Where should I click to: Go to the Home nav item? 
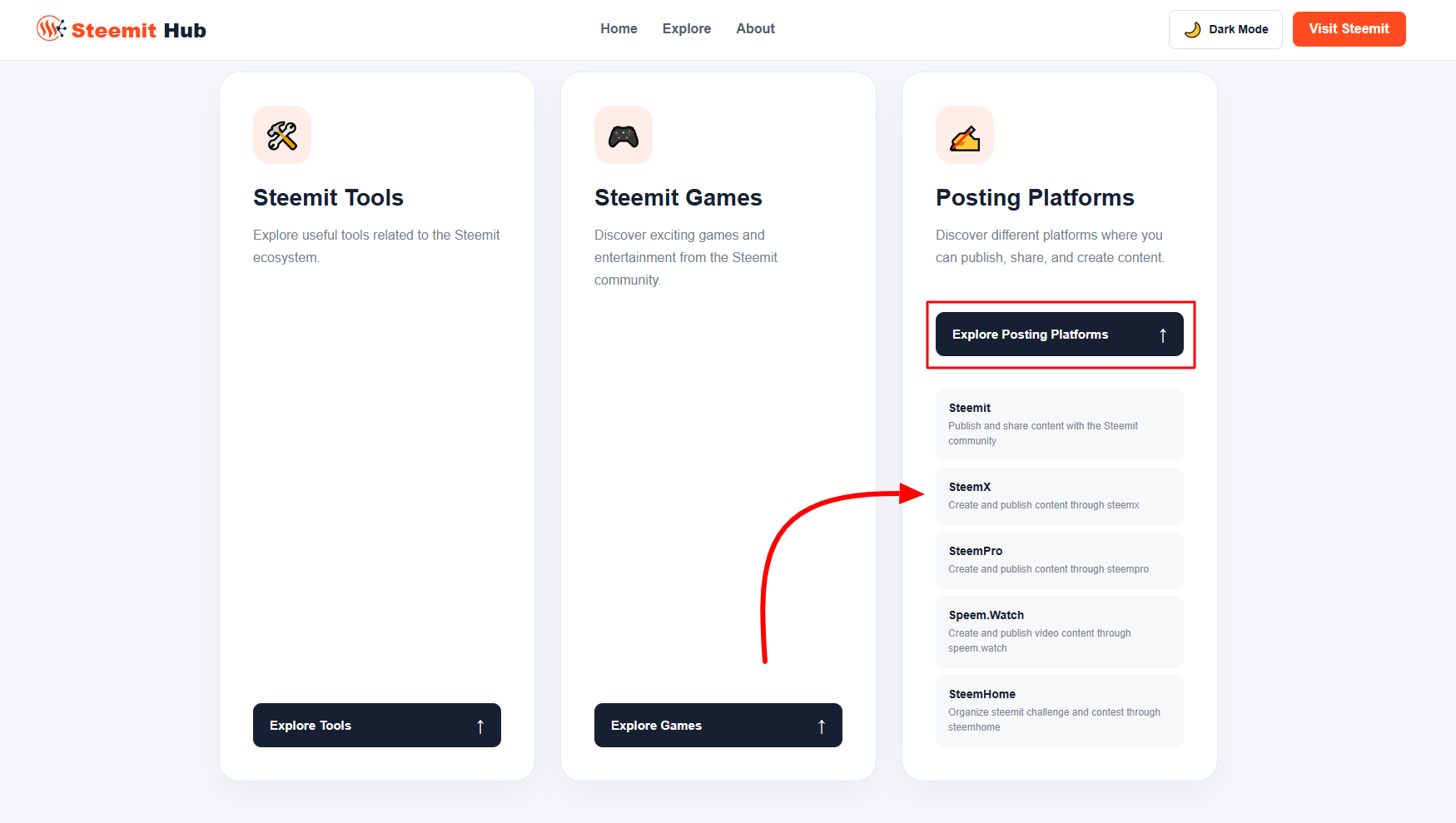(619, 29)
